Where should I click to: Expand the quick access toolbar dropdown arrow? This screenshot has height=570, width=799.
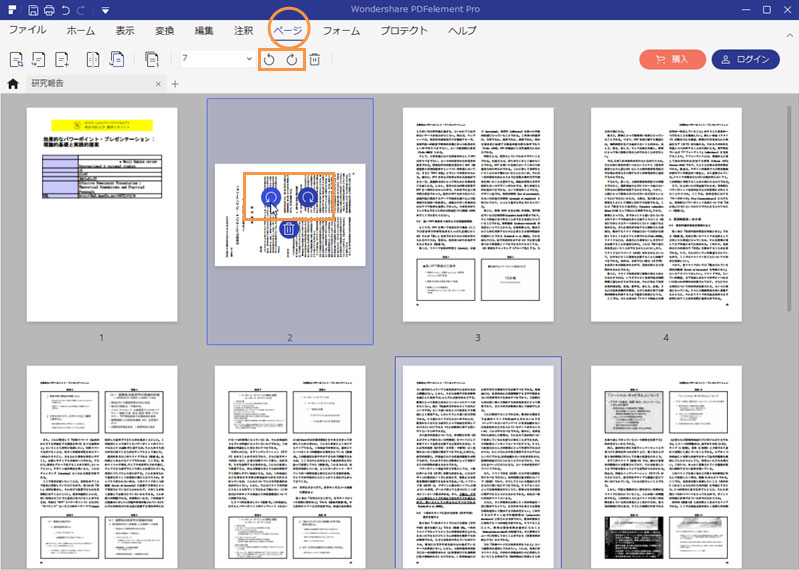[x=105, y=10]
